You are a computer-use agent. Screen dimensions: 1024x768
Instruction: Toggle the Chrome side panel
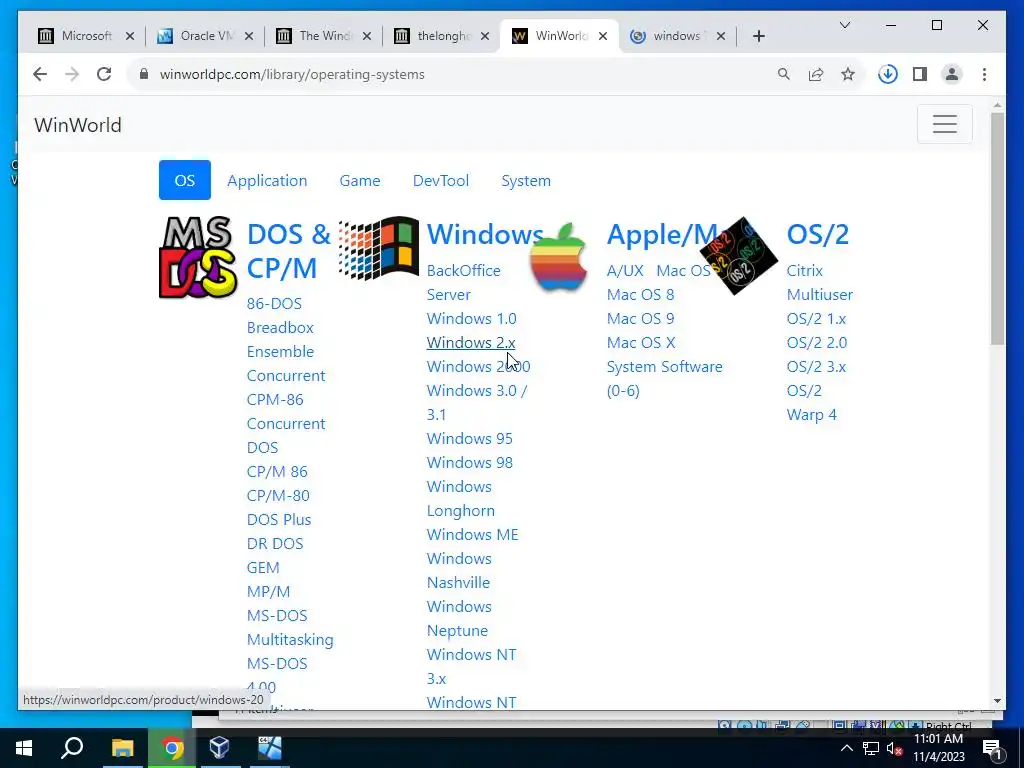coord(920,74)
